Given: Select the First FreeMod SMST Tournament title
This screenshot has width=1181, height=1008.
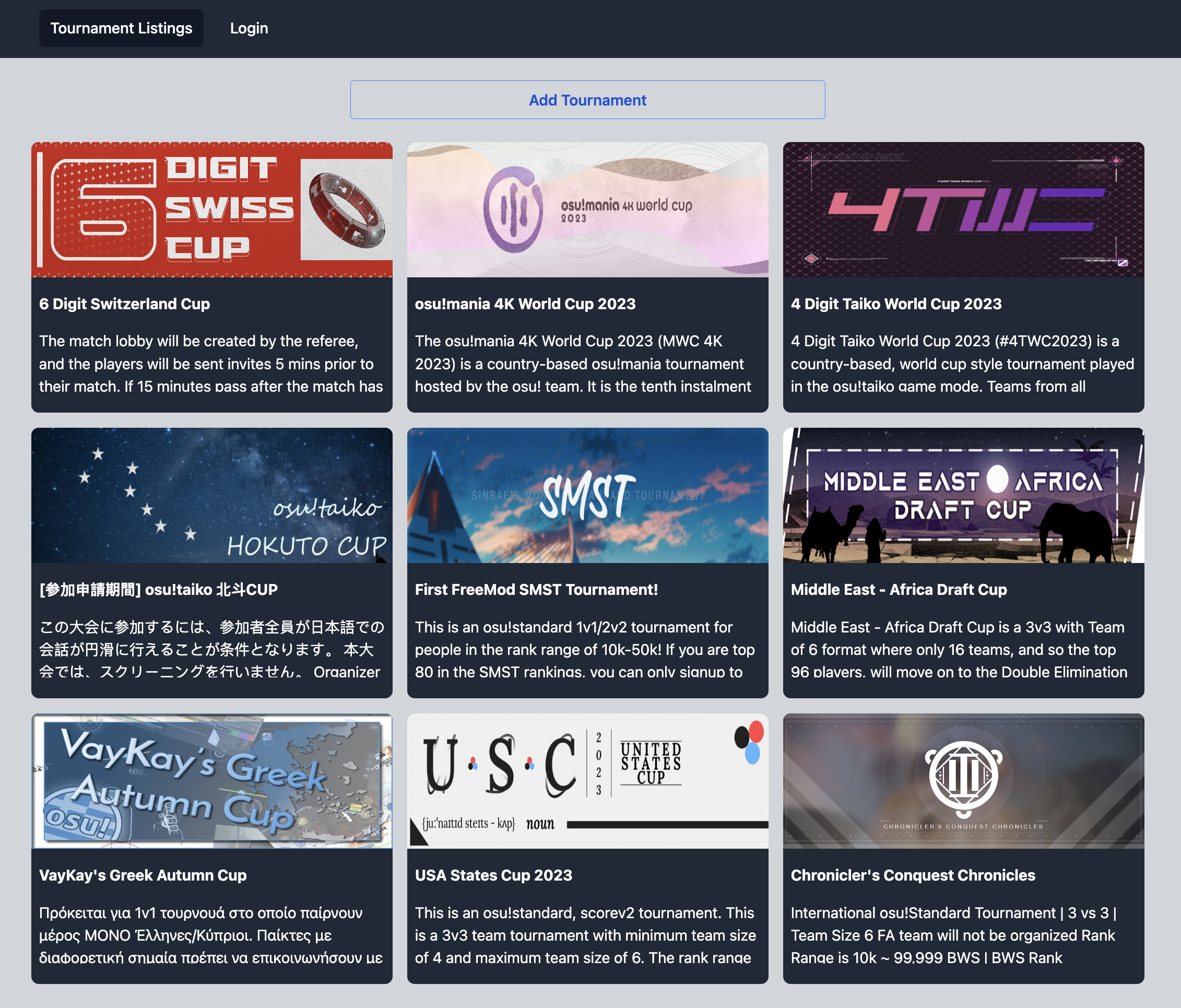Looking at the screenshot, I should [536, 590].
